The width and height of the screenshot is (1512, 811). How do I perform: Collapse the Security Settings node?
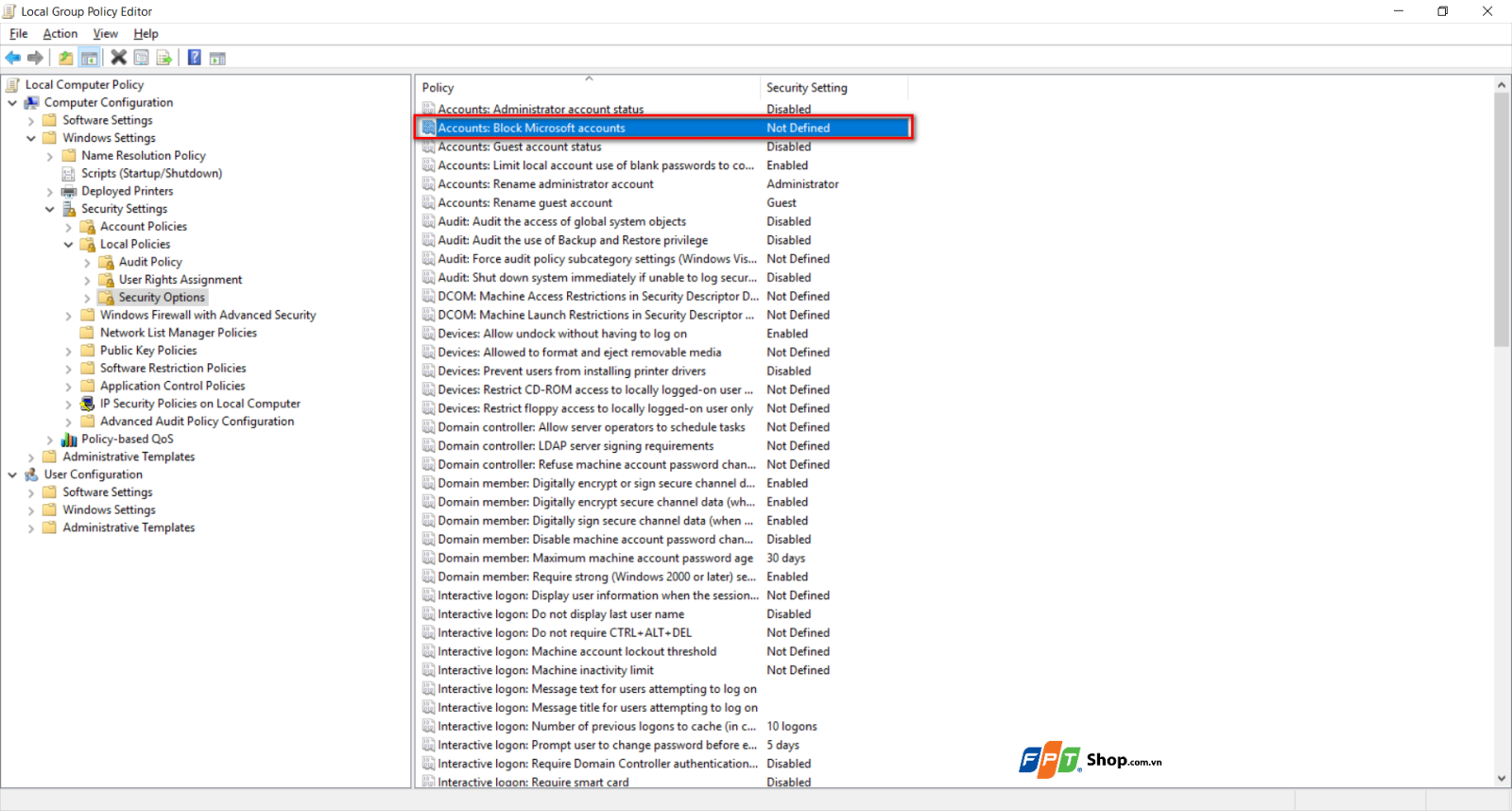(x=50, y=209)
